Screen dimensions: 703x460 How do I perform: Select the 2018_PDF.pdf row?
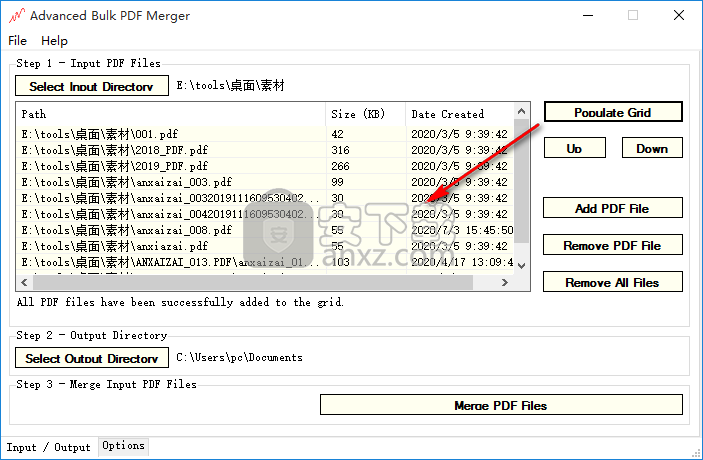click(x=265, y=150)
